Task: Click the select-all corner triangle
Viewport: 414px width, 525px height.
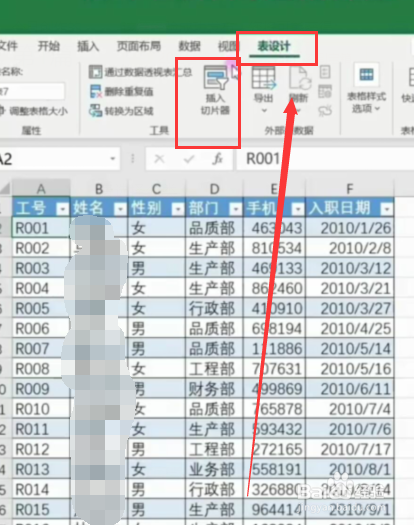Action: pyautogui.click(x=5, y=189)
